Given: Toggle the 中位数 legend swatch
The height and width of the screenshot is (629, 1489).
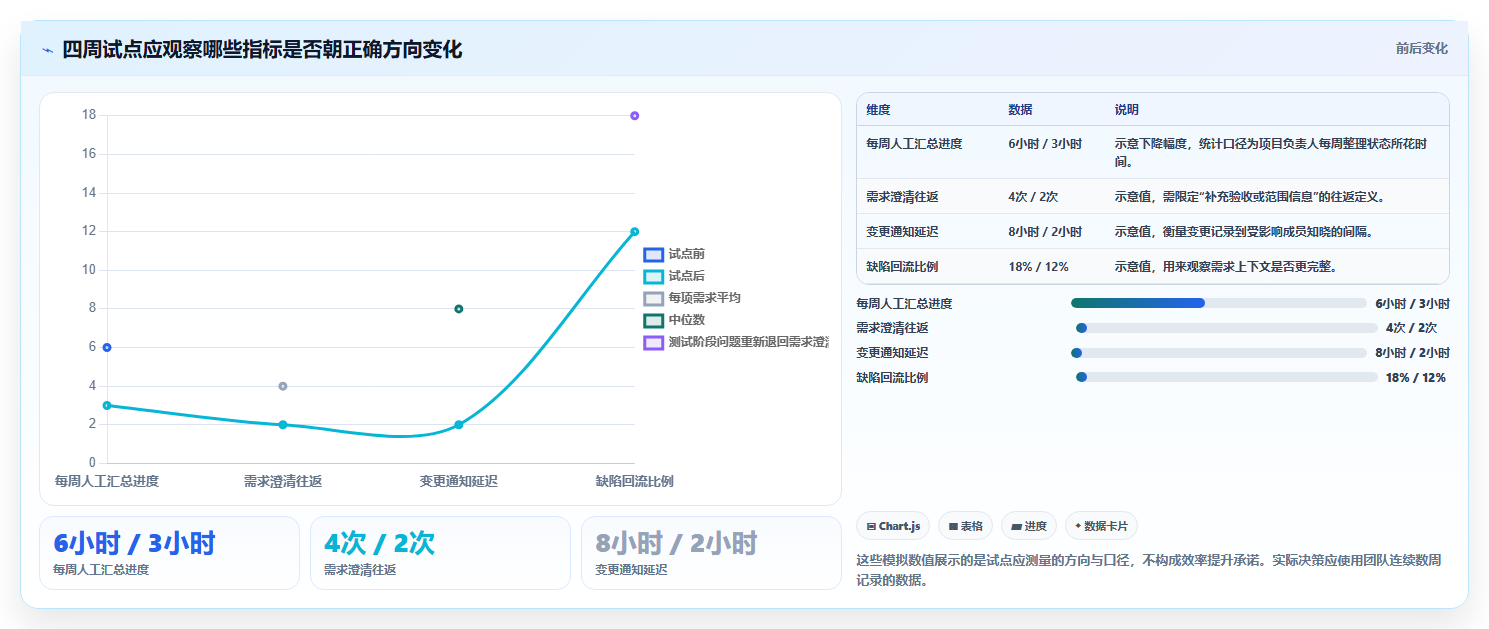Looking at the screenshot, I should [x=654, y=320].
